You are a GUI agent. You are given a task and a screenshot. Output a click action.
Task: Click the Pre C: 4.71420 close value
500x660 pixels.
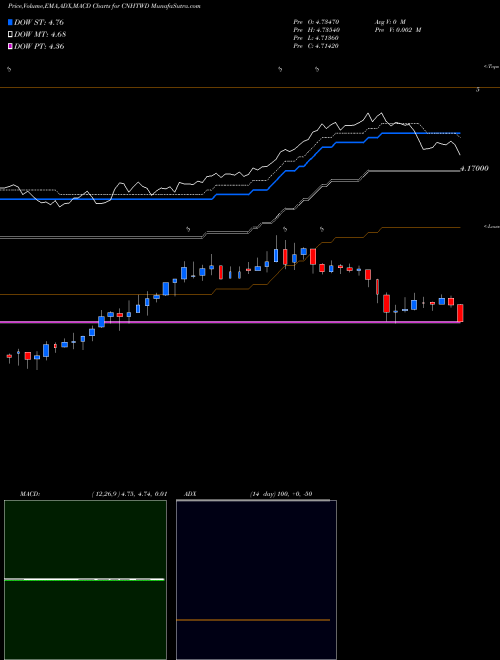click(x=316, y=46)
